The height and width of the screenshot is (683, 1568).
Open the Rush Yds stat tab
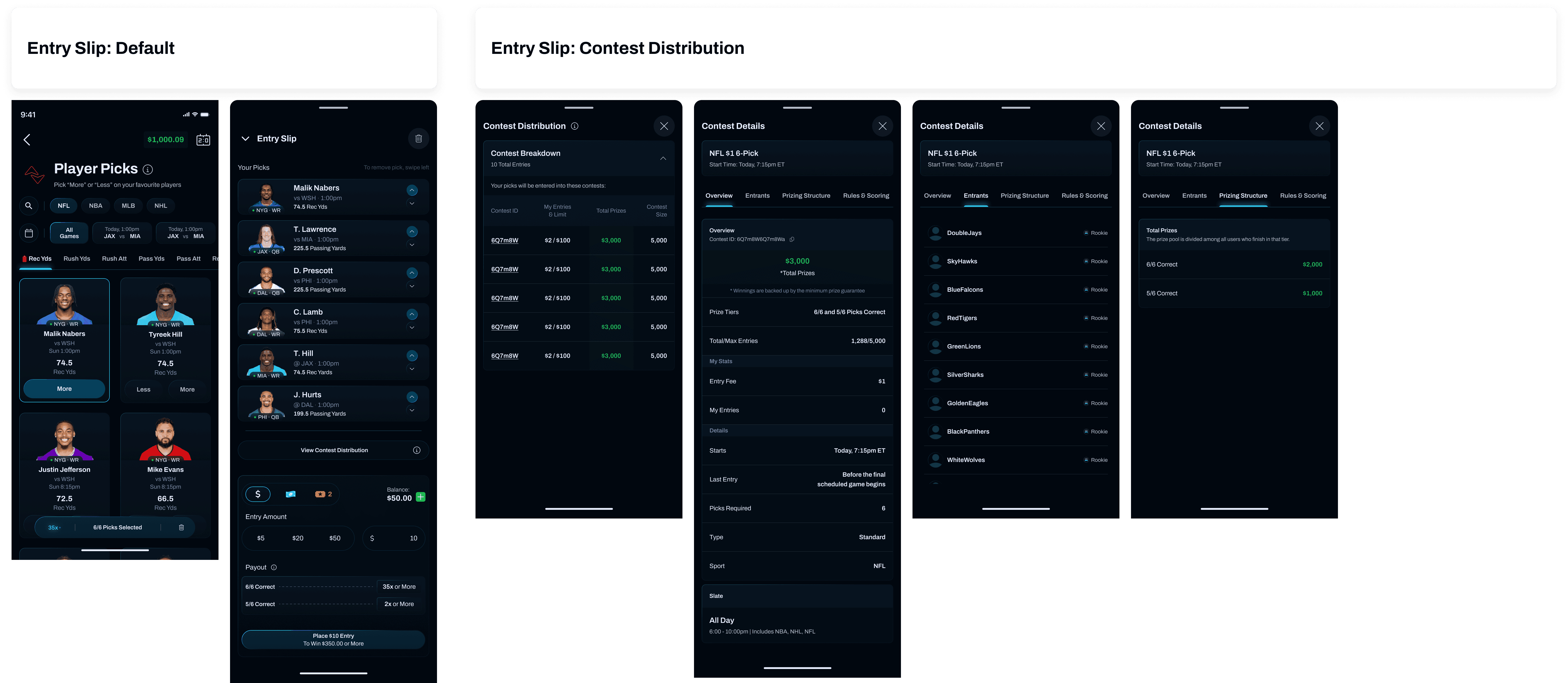coord(77,259)
